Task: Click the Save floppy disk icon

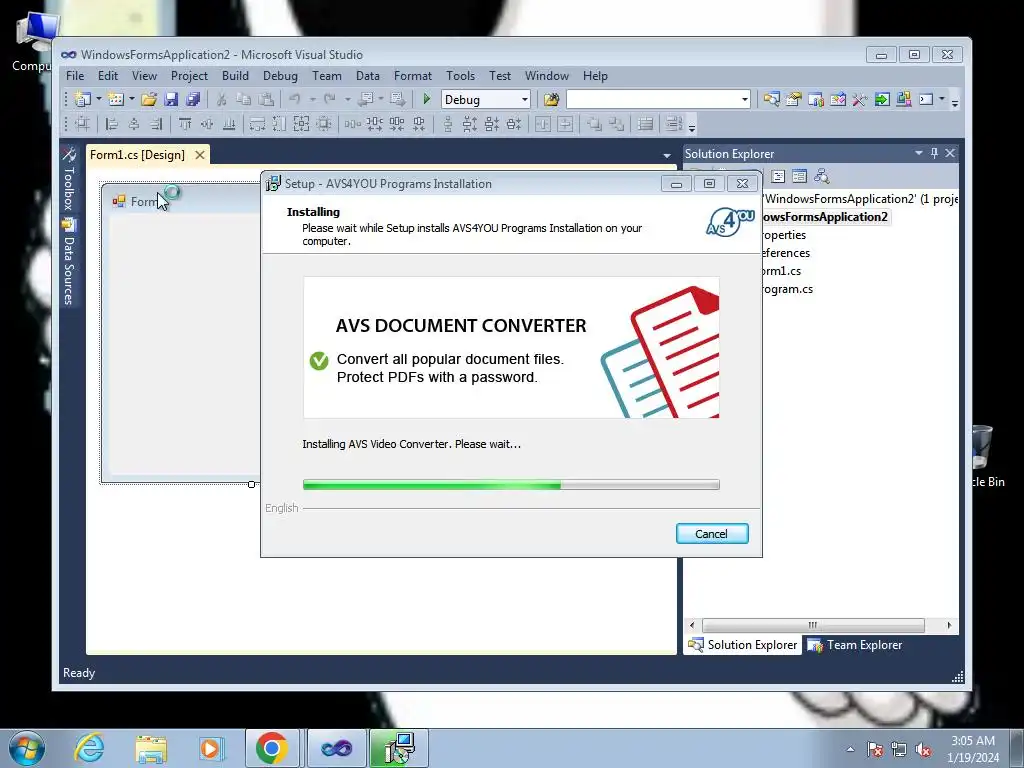Action: 171,99
